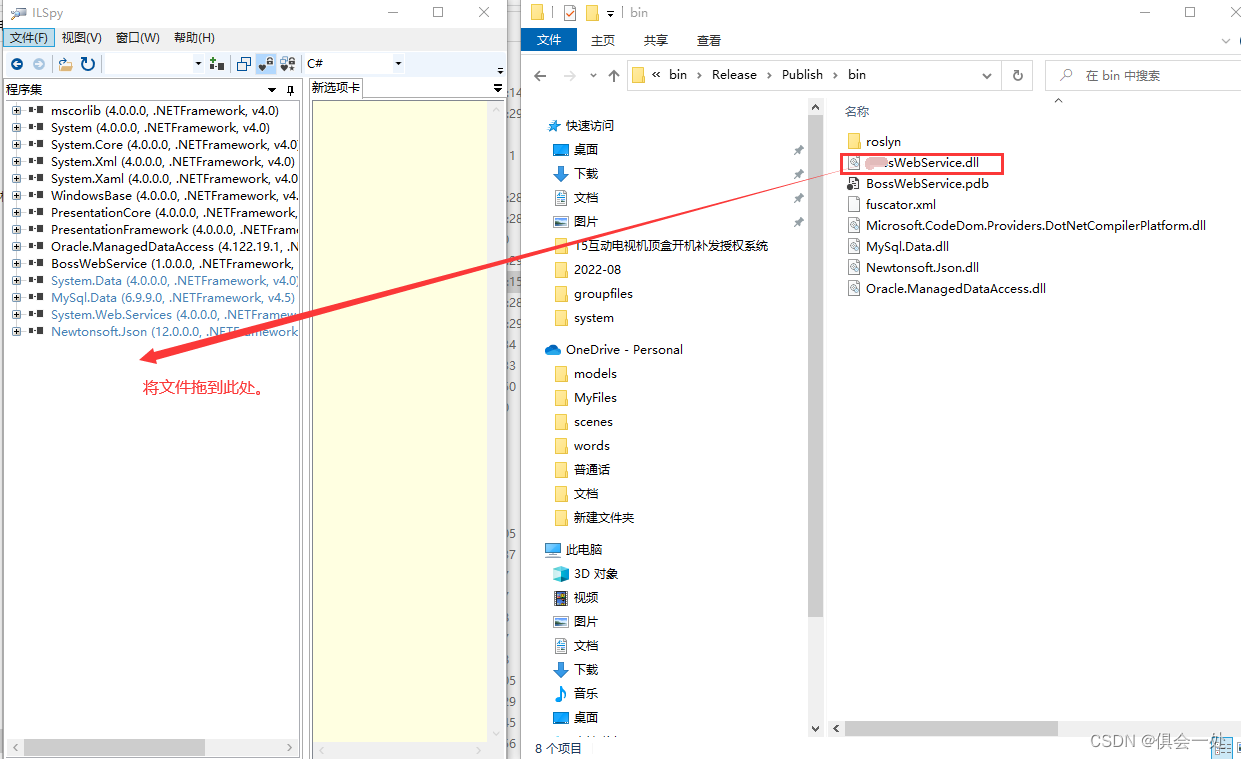Click inside the Explorer search box
This screenshot has width=1241, height=759.
tap(1140, 75)
